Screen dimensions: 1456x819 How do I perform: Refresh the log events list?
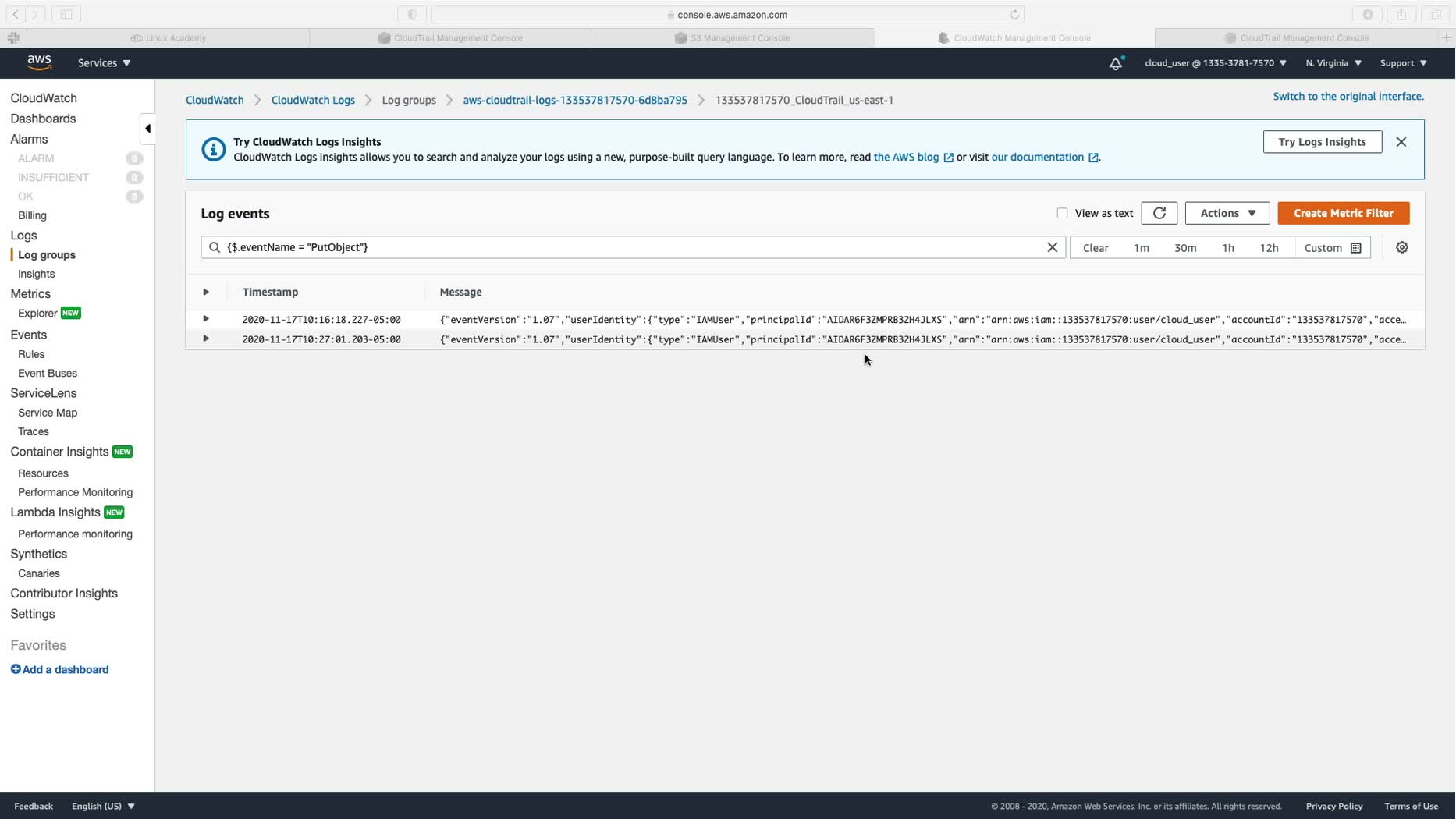(1159, 214)
